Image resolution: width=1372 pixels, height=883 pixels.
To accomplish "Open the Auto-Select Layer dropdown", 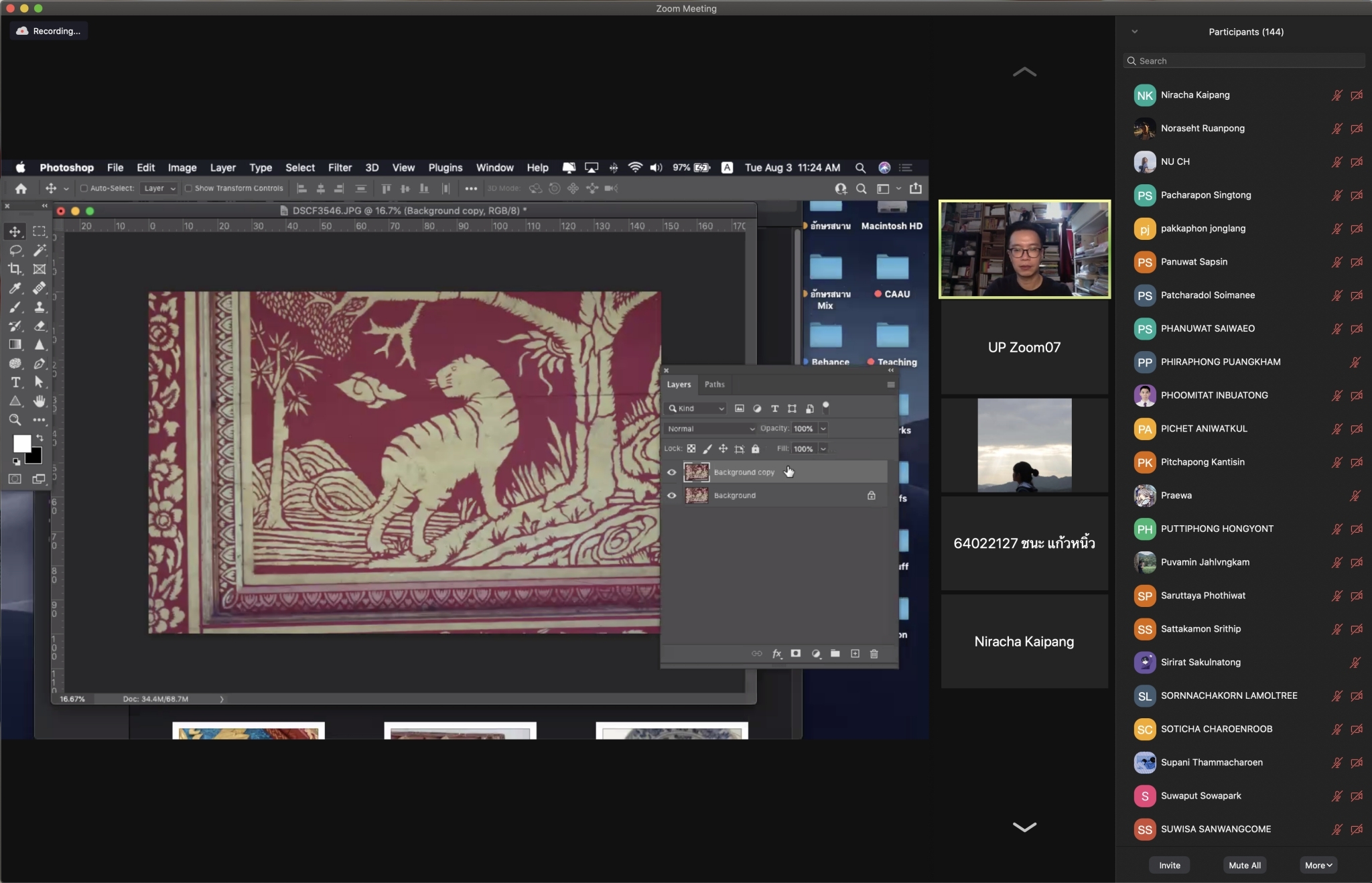I will [159, 188].
